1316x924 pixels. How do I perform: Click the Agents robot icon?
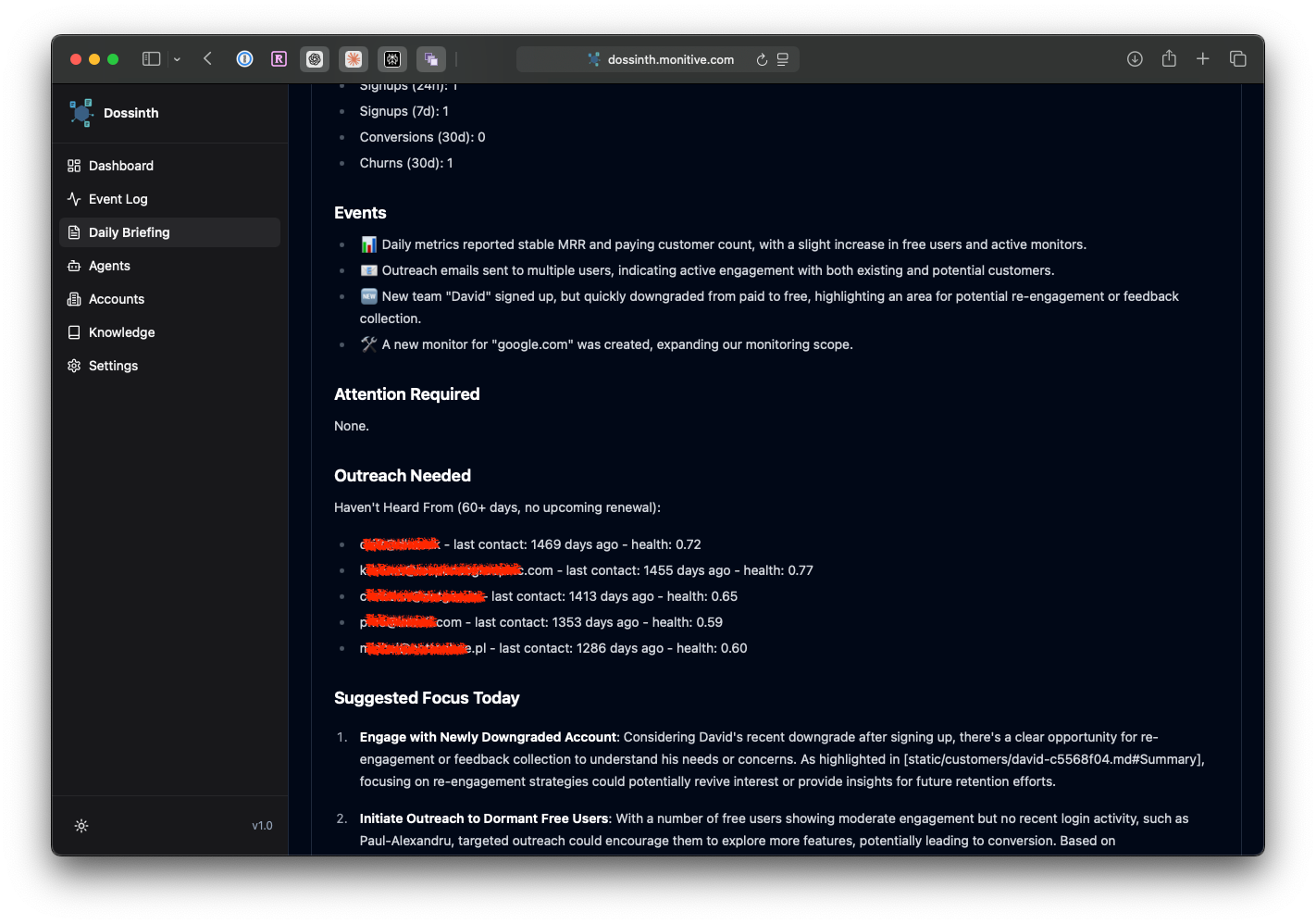(74, 266)
